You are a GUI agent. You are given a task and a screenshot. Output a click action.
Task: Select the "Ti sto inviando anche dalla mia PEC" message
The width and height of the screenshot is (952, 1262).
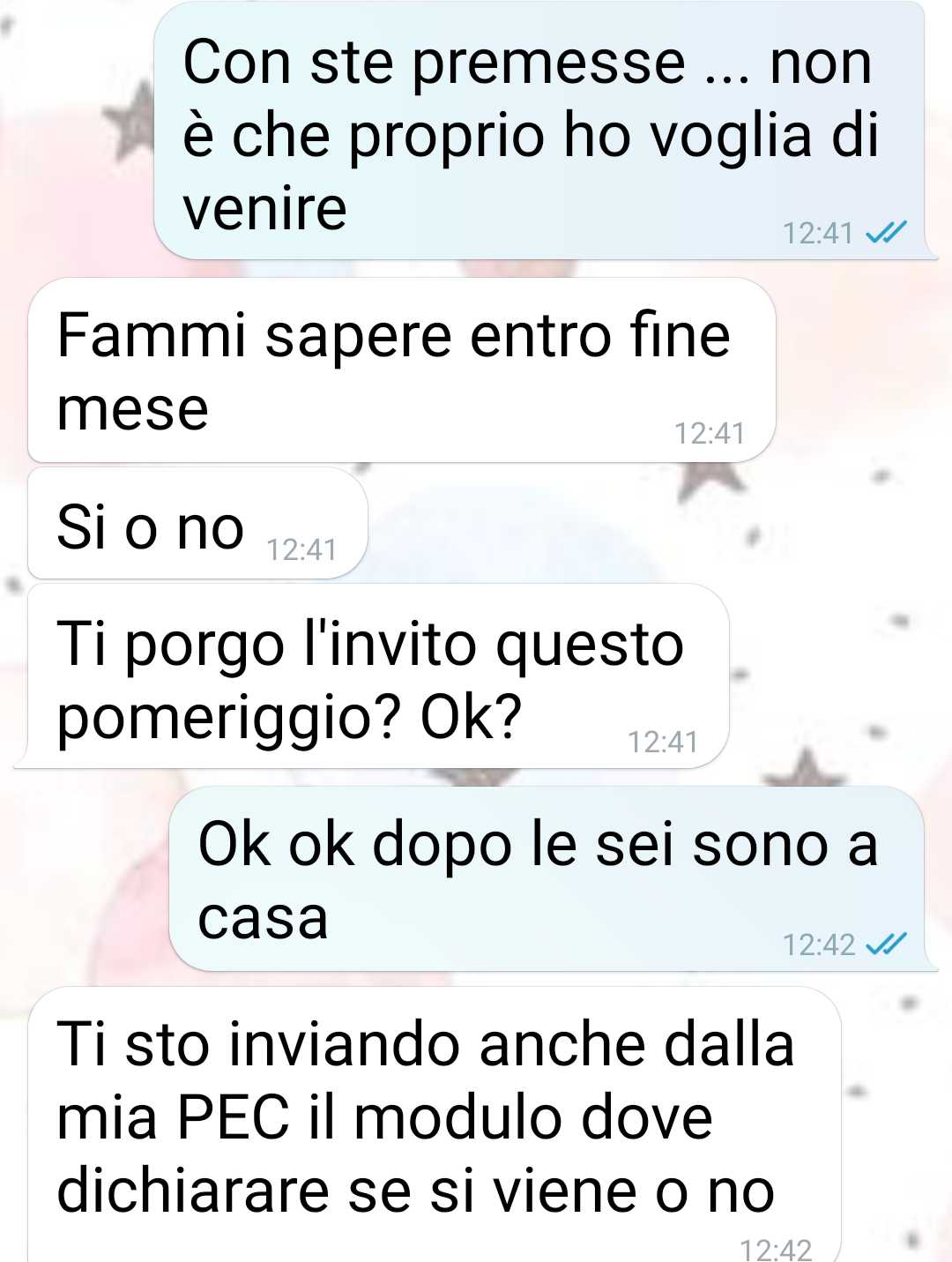435,1124
